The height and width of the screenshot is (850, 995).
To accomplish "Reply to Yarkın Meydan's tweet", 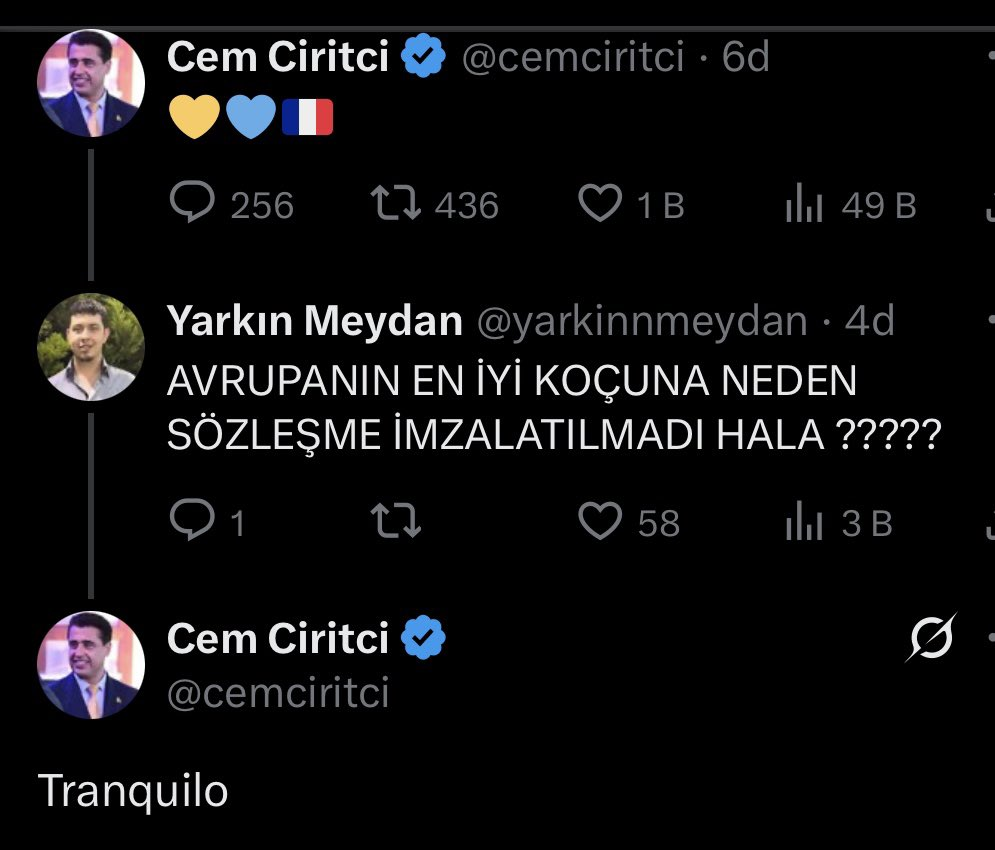I will pyautogui.click(x=190, y=523).
